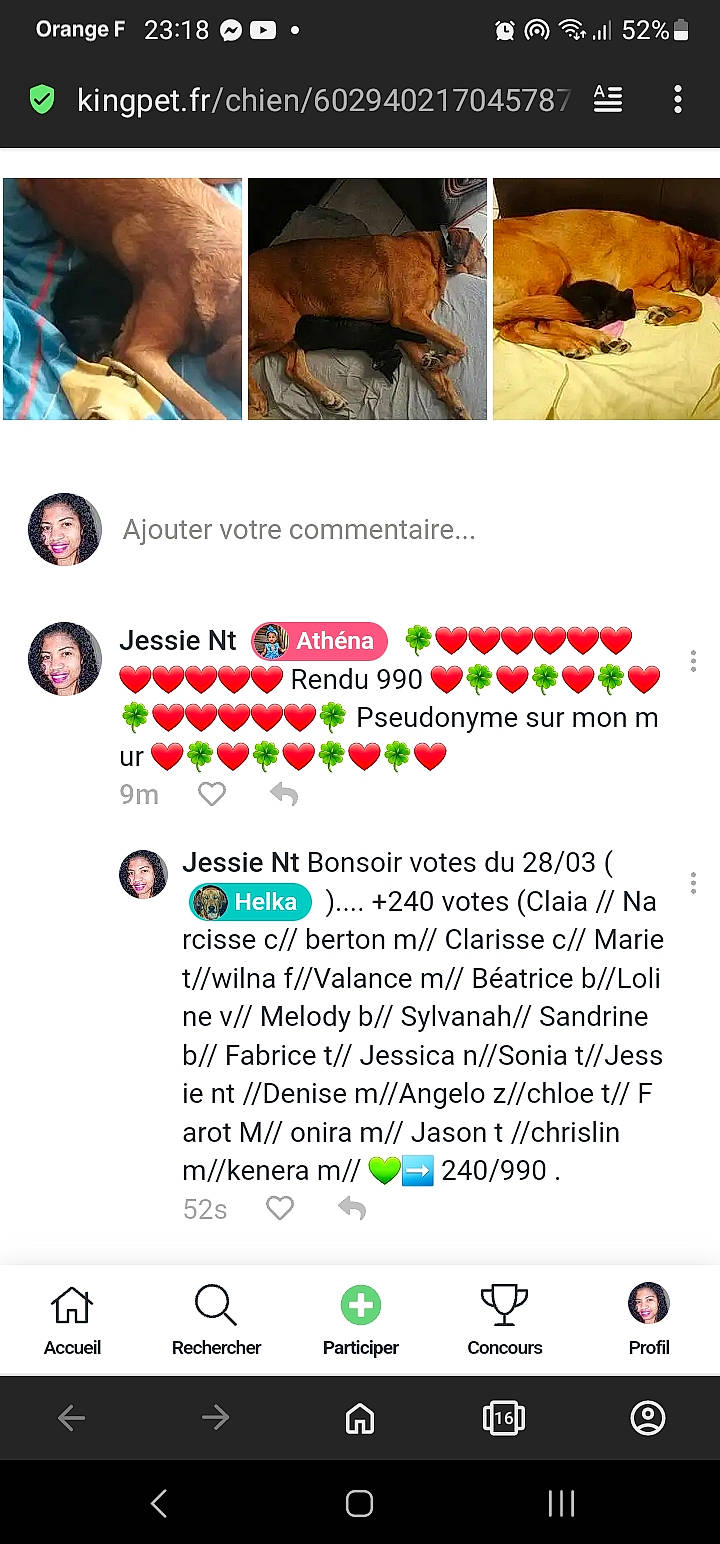Open the Rechercher search tab
Screen dimensions: 720x1544
[216, 1320]
